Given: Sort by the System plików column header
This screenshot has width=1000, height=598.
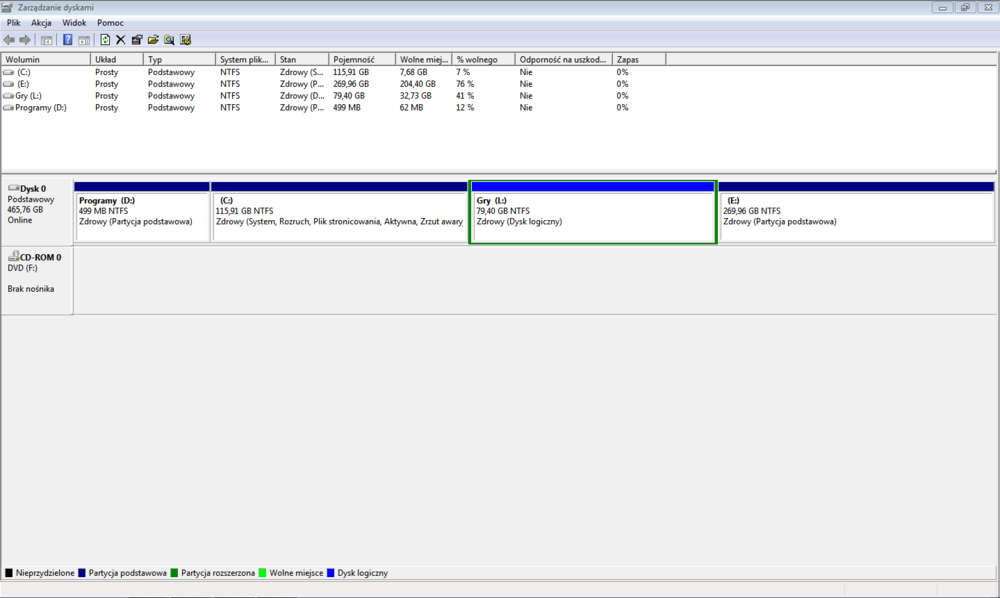Looking at the screenshot, I should (245, 59).
